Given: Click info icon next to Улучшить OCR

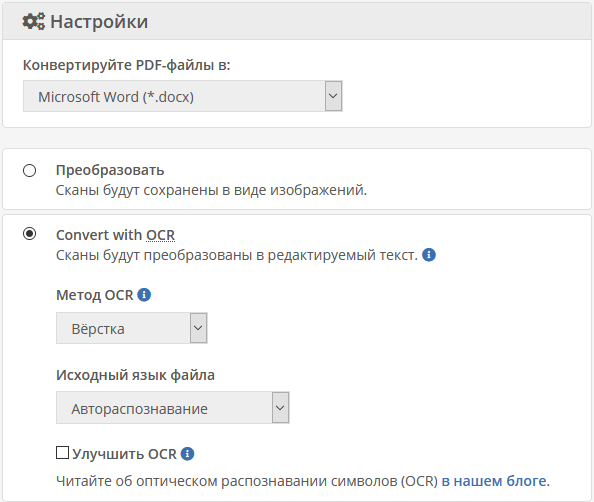Looking at the screenshot, I should [188, 454].
